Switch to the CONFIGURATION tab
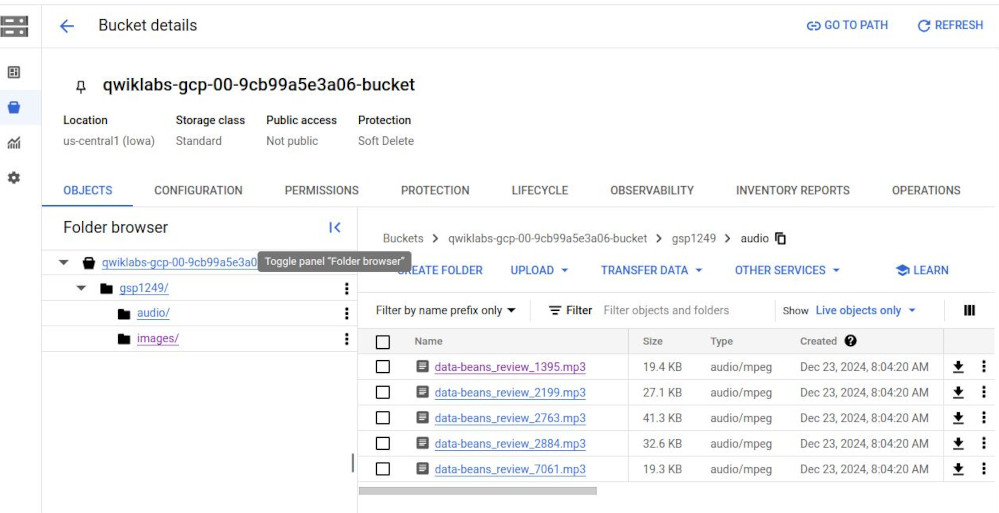999x513 pixels. [x=198, y=190]
